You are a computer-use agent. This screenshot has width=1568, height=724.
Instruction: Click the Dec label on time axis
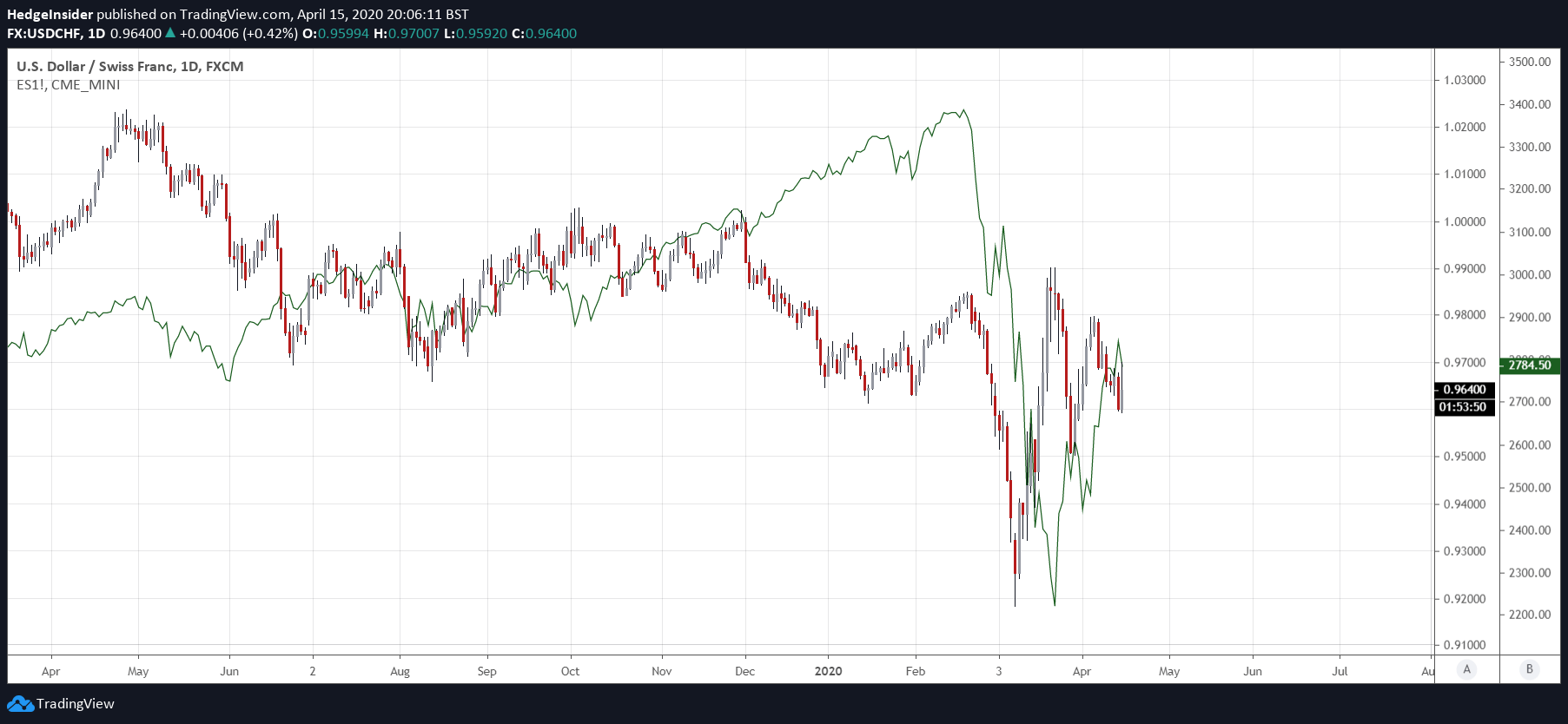pos(744,671)
